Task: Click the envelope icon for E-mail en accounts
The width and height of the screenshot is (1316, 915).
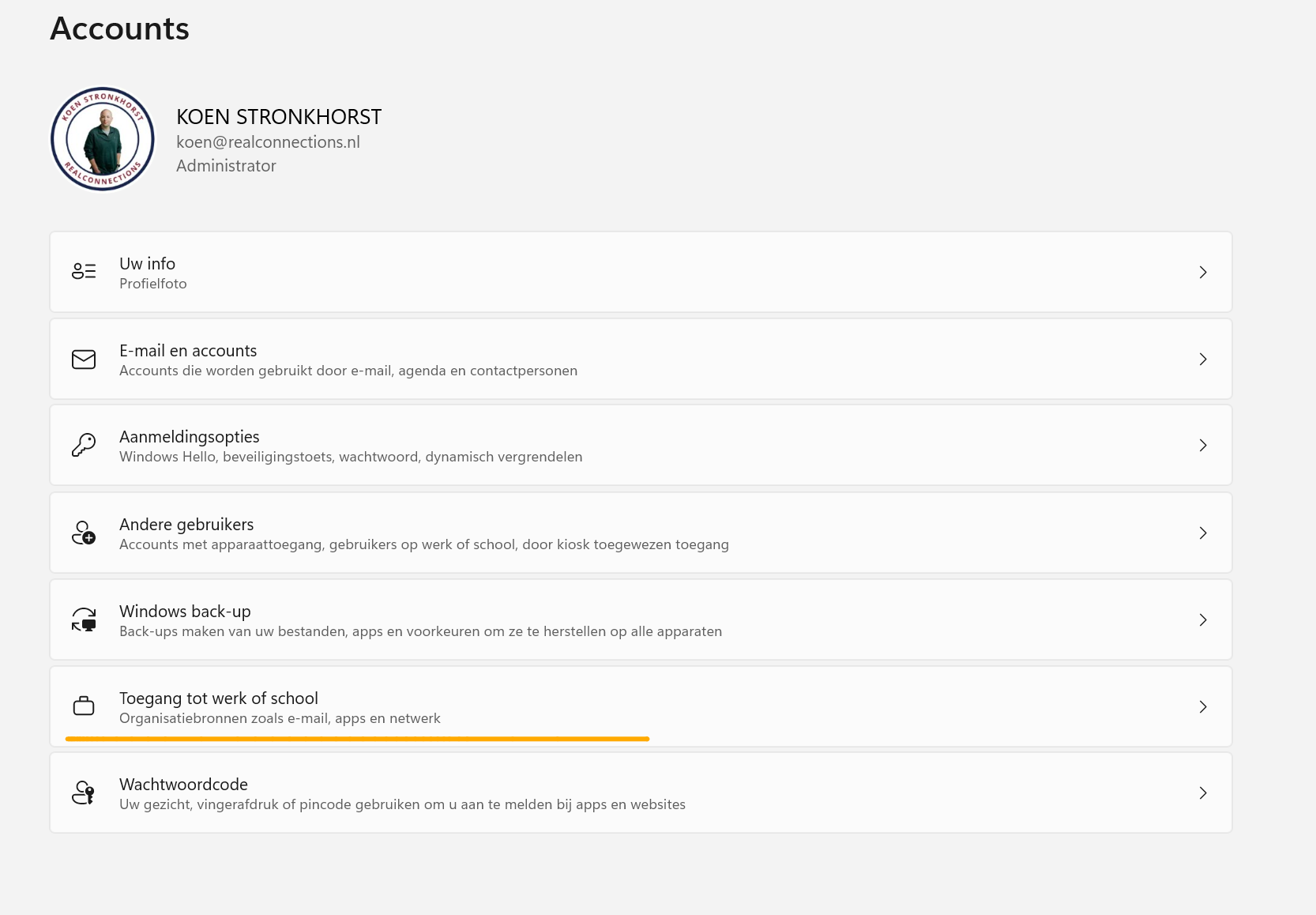Action: click(x=84, y=360)
